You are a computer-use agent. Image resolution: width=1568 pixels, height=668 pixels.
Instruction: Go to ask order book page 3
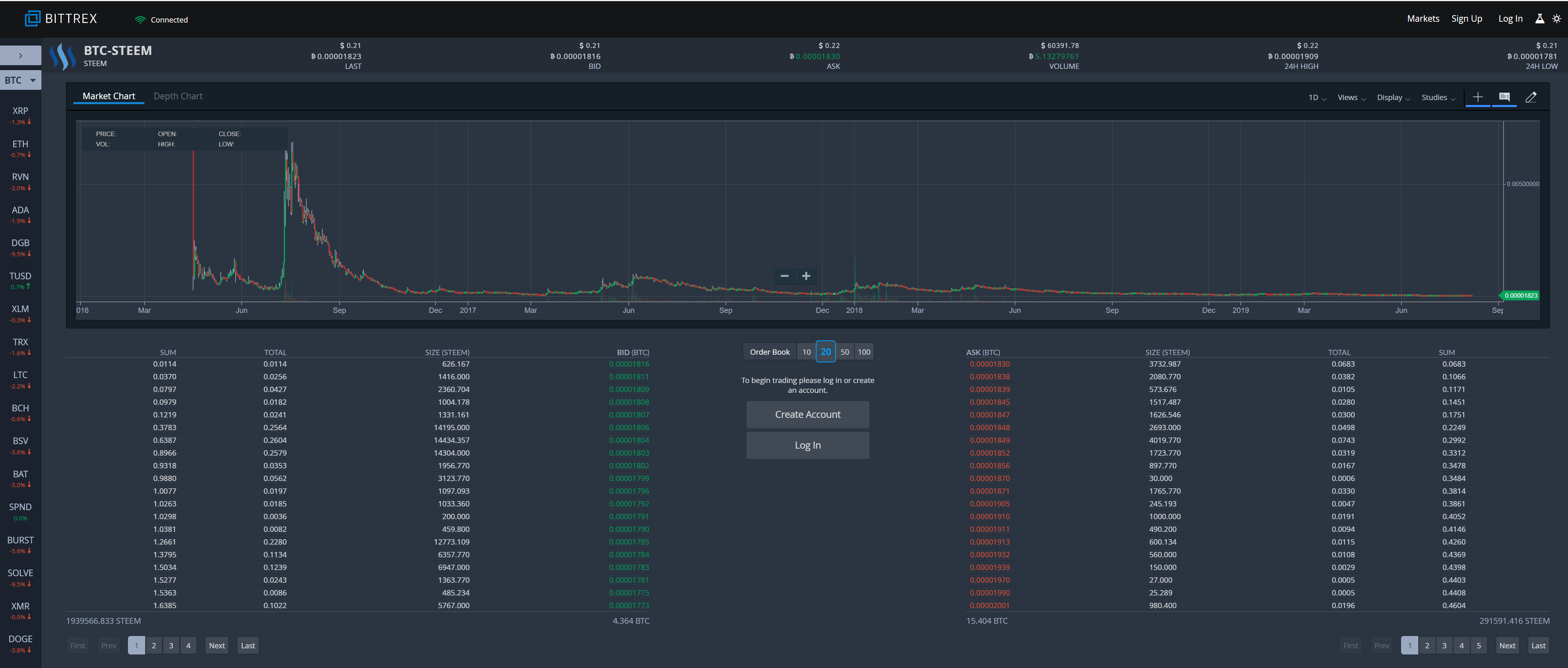click(x=1444, y=645)
